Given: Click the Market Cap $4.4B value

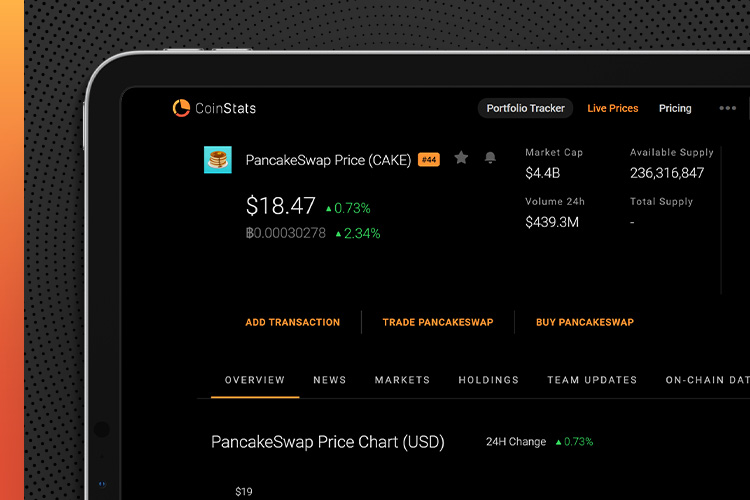Looking at the screenshot, I should coord(542,173).
